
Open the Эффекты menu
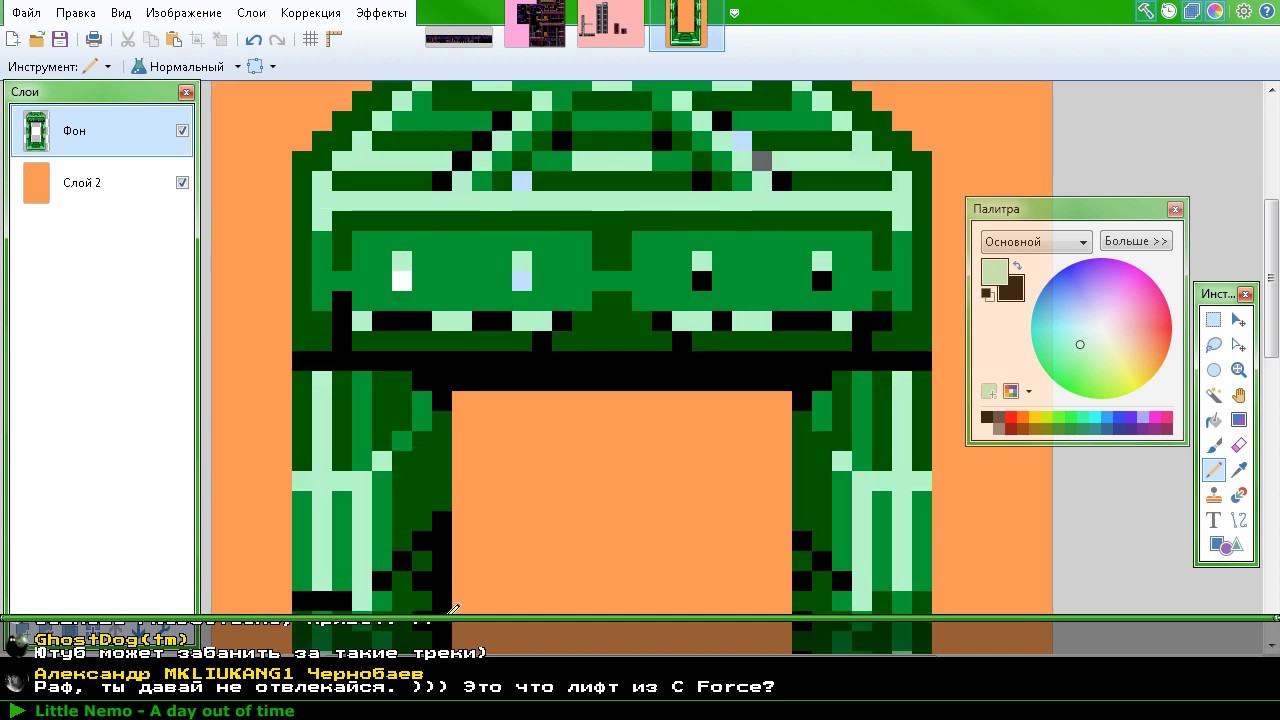pyautogui.click(x=381, y=13)
